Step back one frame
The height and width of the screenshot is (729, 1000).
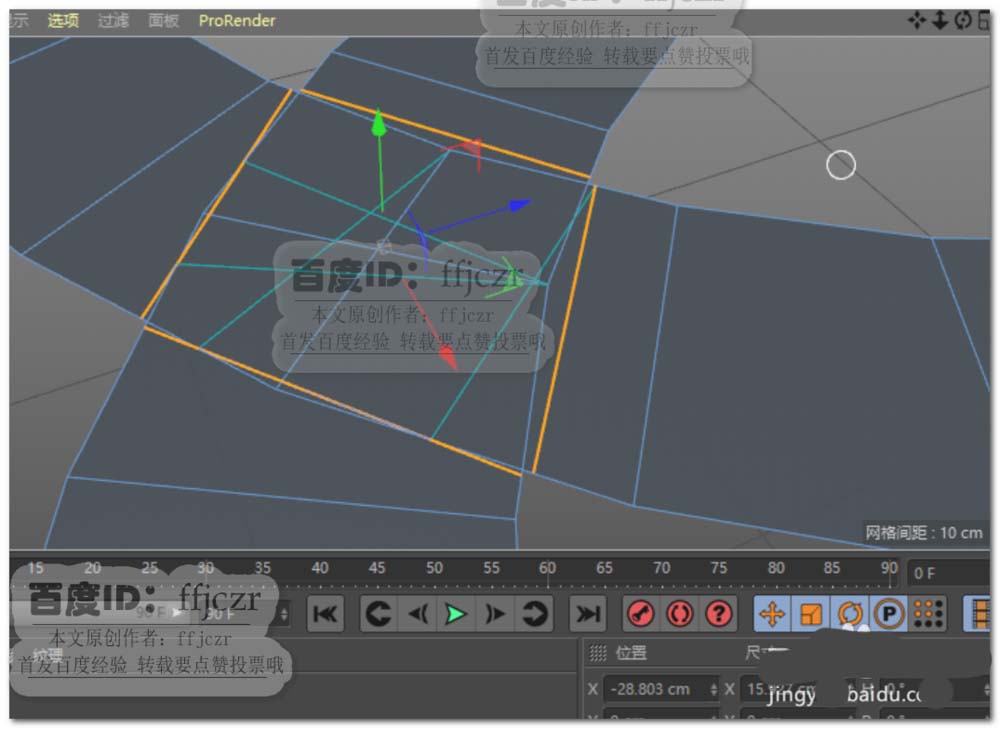coord(418,614)
